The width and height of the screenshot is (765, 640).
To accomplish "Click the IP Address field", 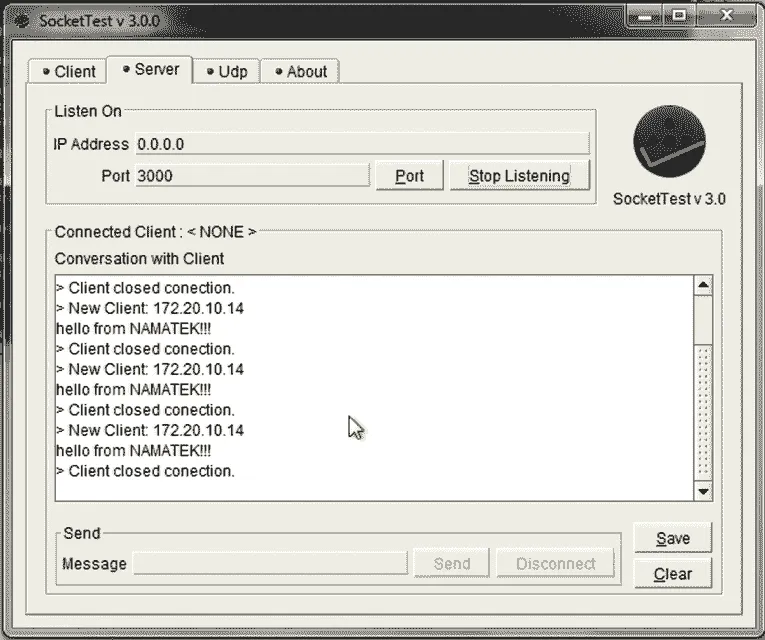I will pyautogui.click(x=362, y=144).
